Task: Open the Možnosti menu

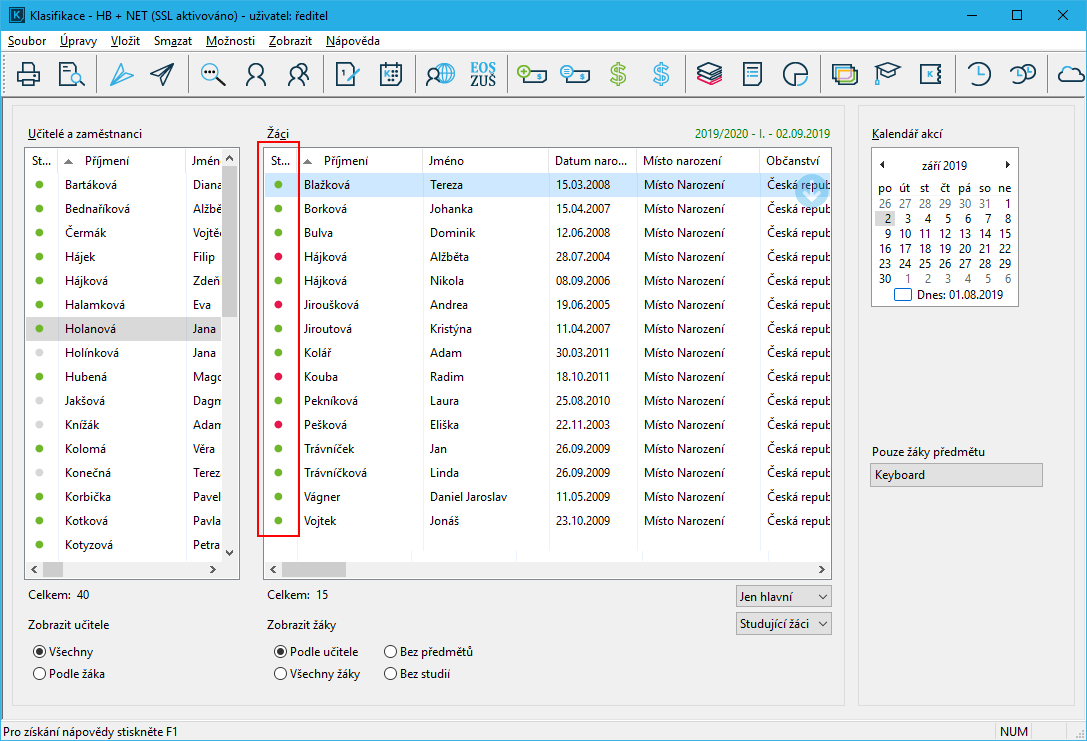Action: pyautogui.click(x=230, y=41)
